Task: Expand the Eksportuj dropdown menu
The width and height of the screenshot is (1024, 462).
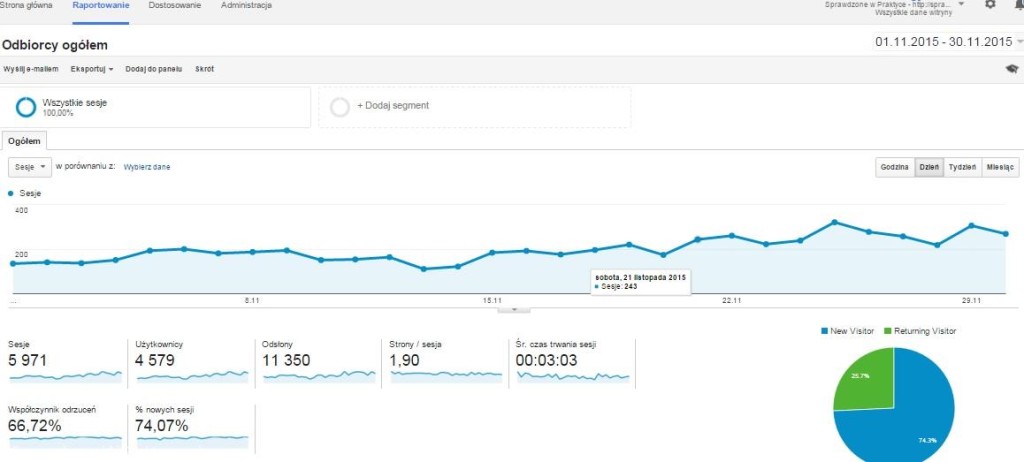Action: tap(92, 69)
